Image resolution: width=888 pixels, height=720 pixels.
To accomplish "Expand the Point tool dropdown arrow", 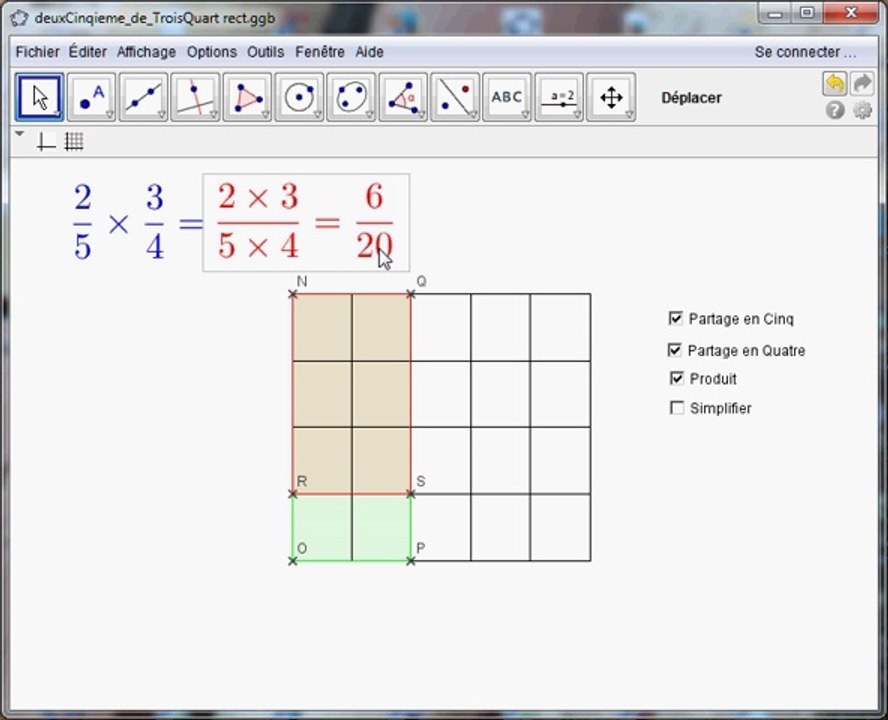I will 110,115.
